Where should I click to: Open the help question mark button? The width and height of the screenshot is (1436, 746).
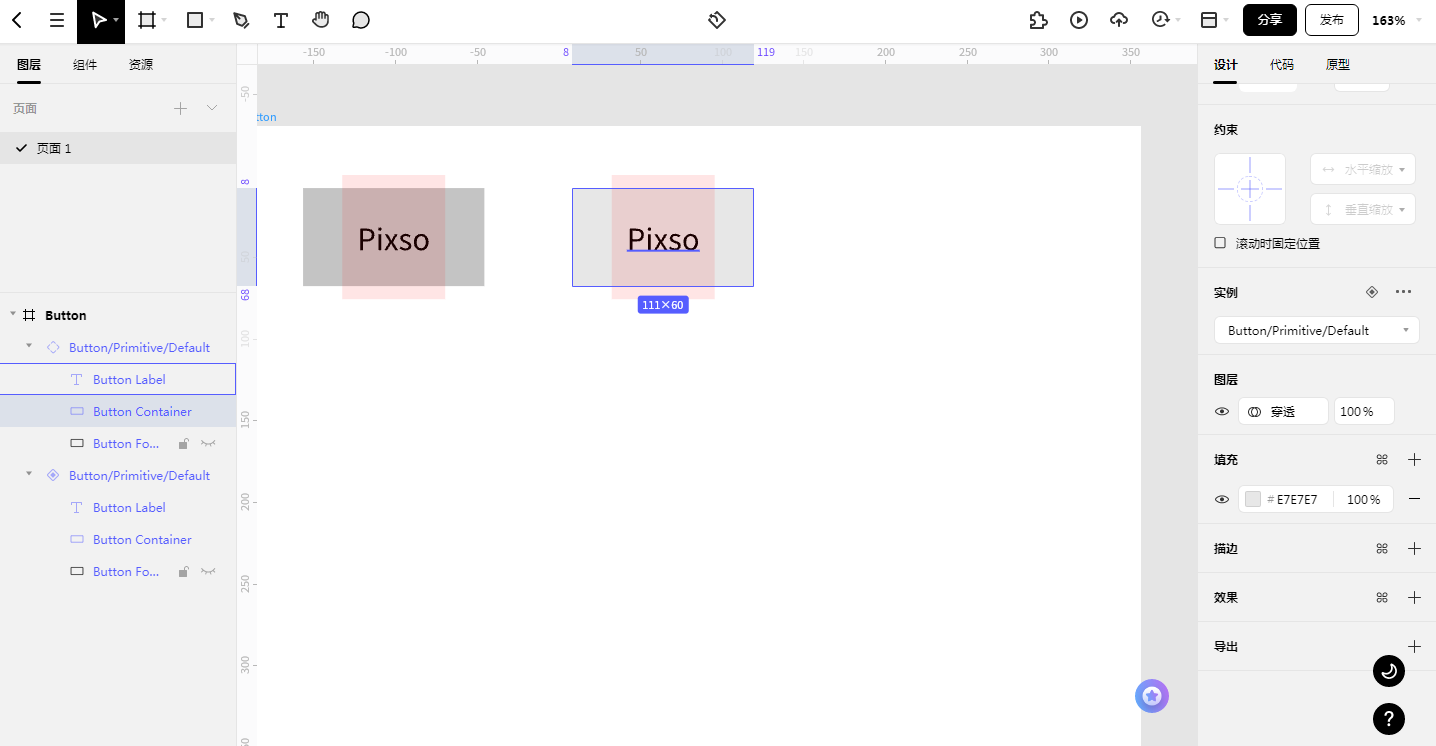(1388, 718)
